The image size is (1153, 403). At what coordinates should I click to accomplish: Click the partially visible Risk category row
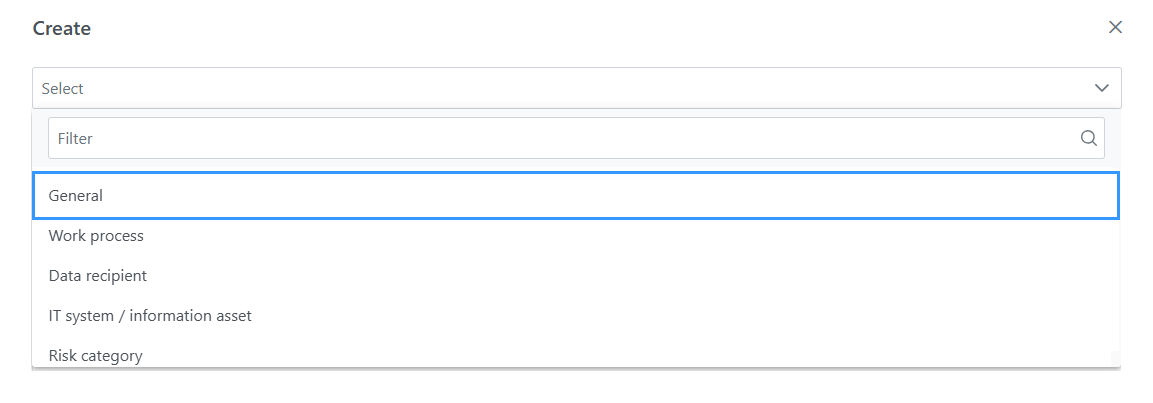pos(576,354)
